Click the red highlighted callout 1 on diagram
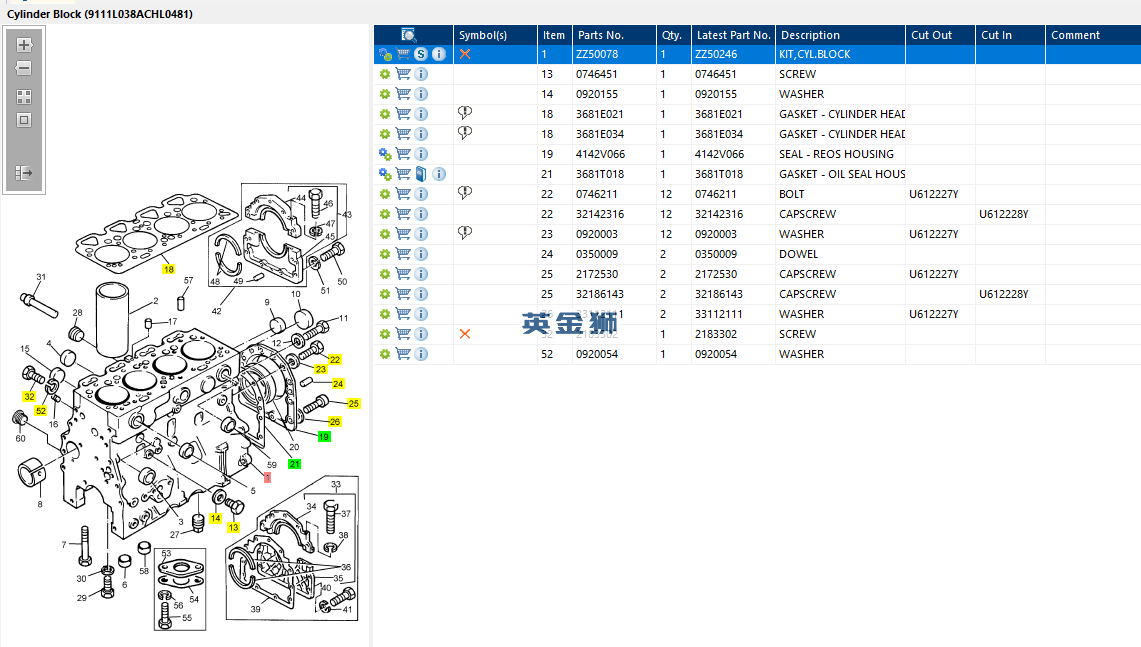 click(x=267, y=477)
